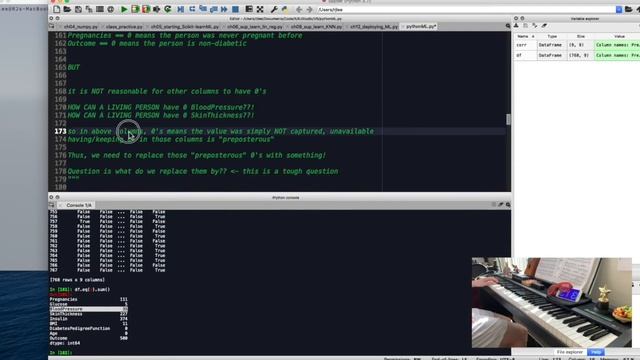
Task: Run cell and advance icon
Action: [x=146, y=9]
